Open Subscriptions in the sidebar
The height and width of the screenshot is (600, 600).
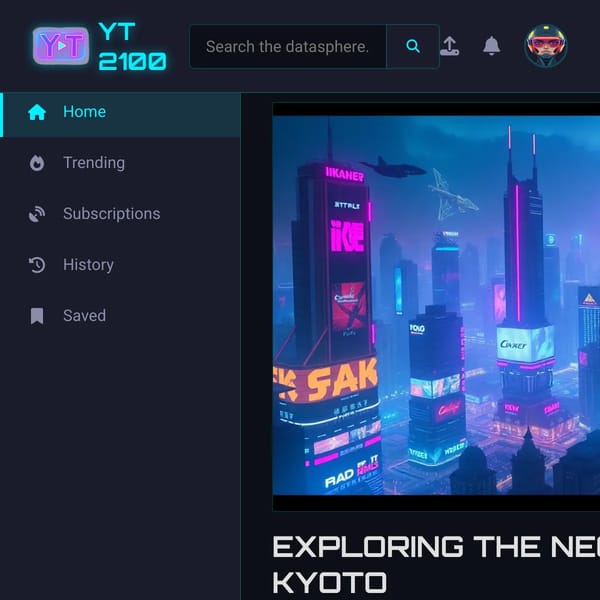(120, 214)
